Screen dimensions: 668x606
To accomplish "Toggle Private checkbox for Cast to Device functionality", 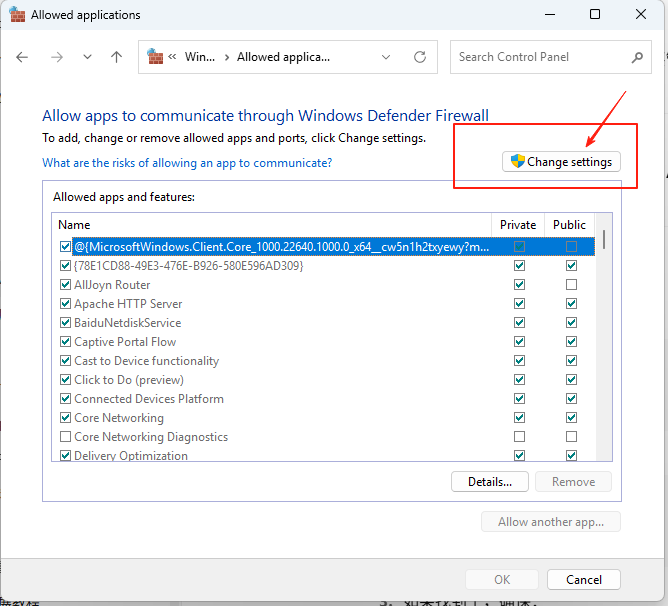I will pyautogui.click(x=519, y=361).
